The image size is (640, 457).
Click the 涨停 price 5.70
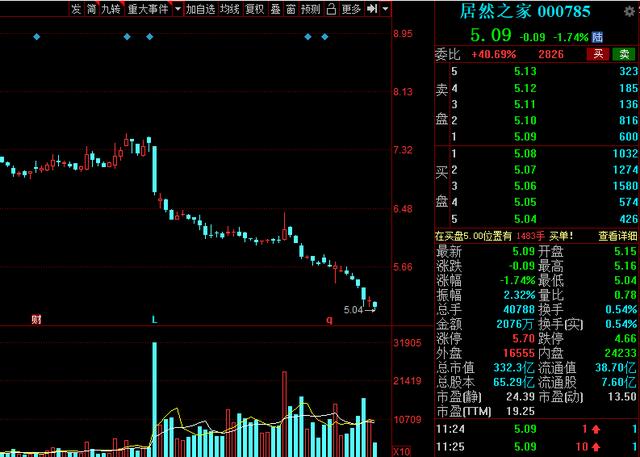coord(523,338)
